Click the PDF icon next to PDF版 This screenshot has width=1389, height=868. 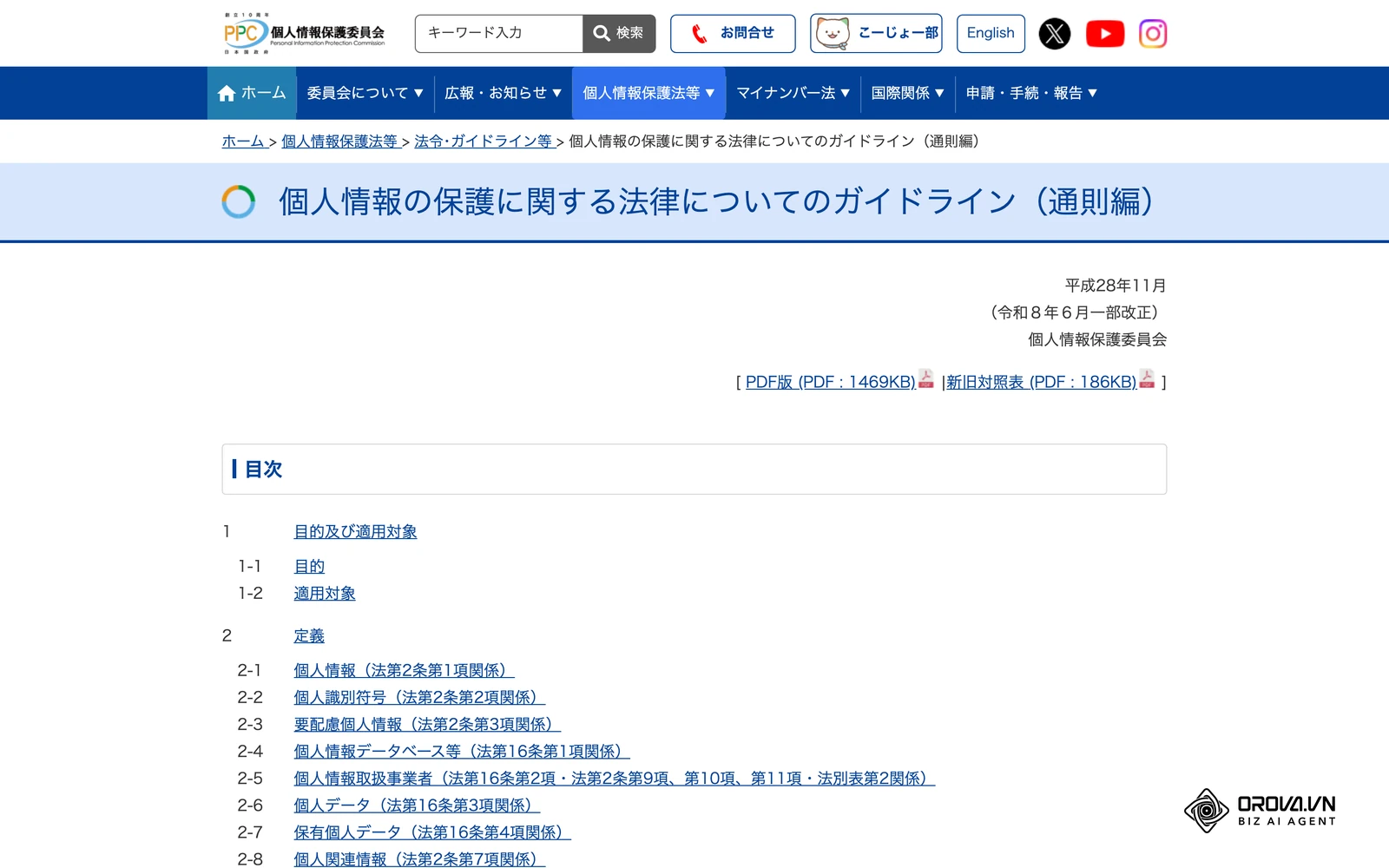click(926, 378)
